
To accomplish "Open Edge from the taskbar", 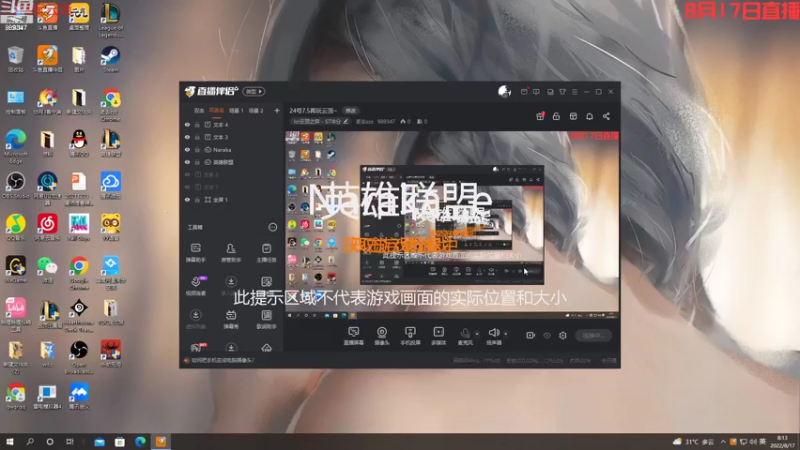I will (140, 441).
